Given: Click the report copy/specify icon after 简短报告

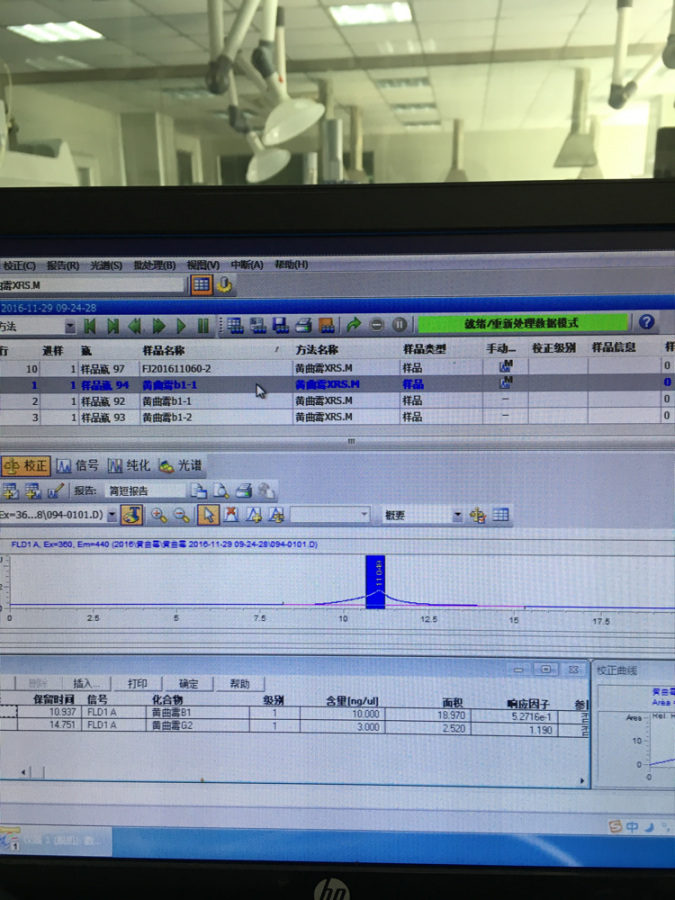Looking at the screenshot, I should point(199,491).
